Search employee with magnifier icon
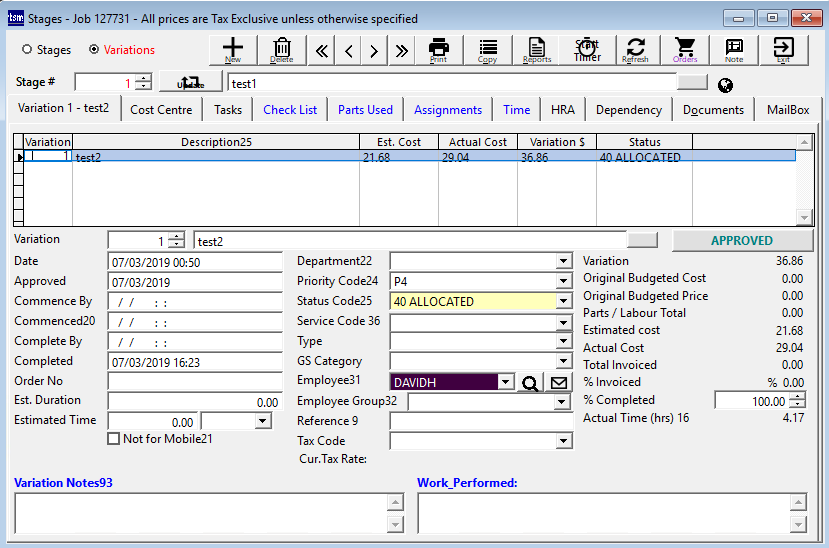 tap(531, 382)
